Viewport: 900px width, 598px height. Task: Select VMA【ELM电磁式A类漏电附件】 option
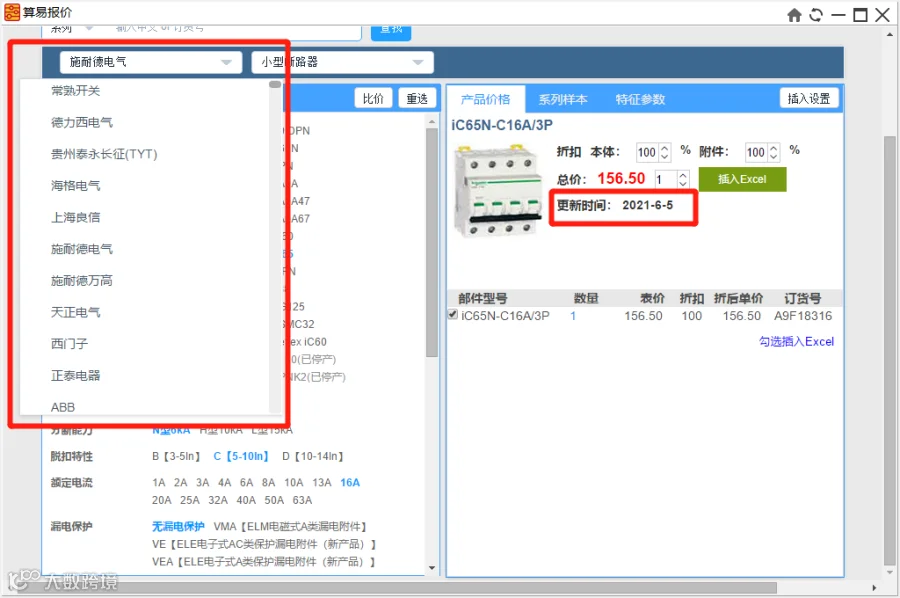[290, 526]
